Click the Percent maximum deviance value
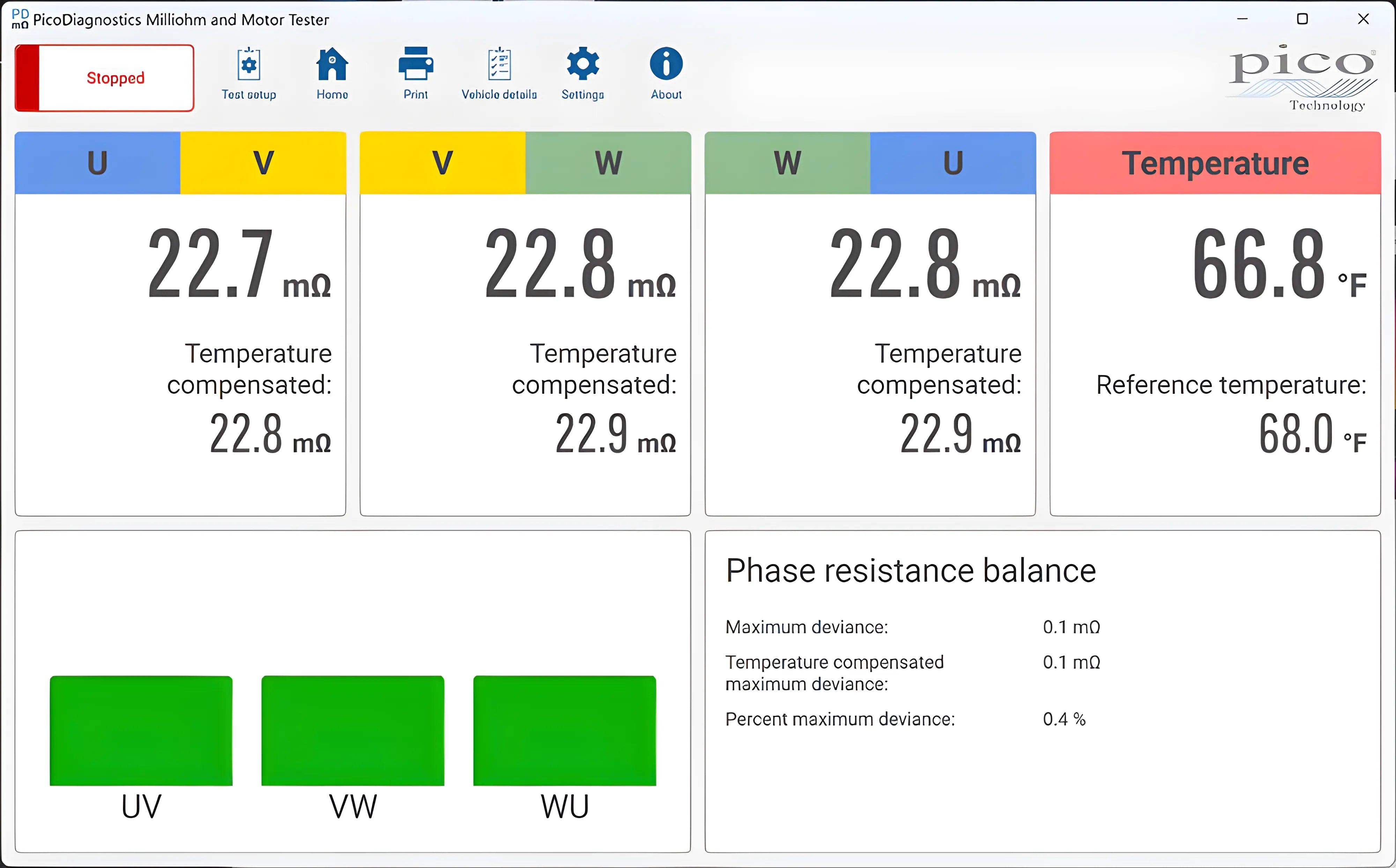 pos(1064,719)
